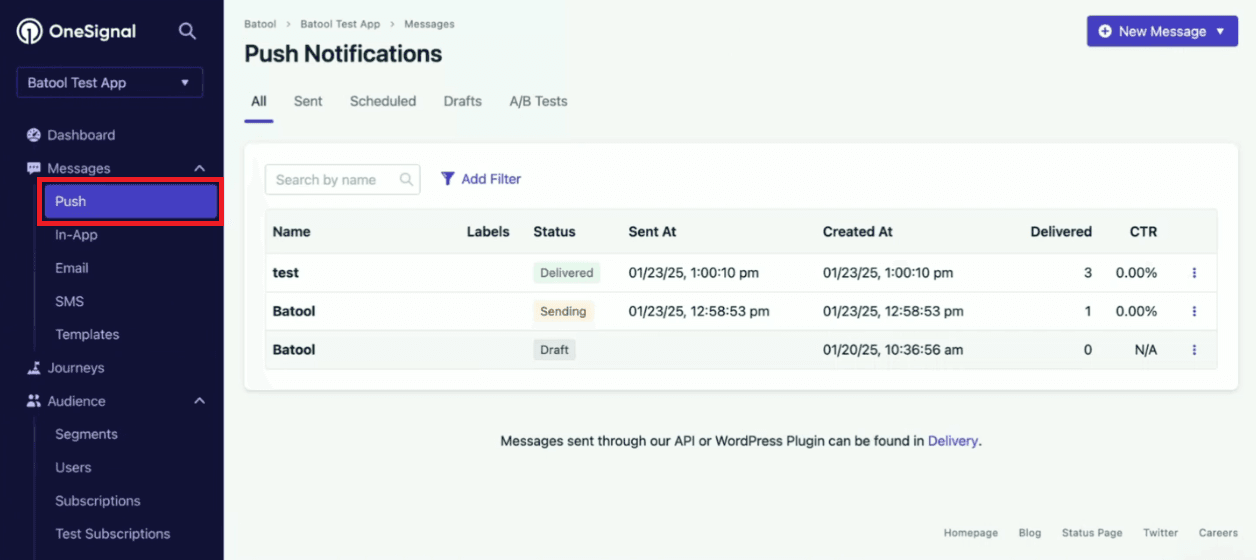
Task: Click the Audience people icon
Action: 34,401
